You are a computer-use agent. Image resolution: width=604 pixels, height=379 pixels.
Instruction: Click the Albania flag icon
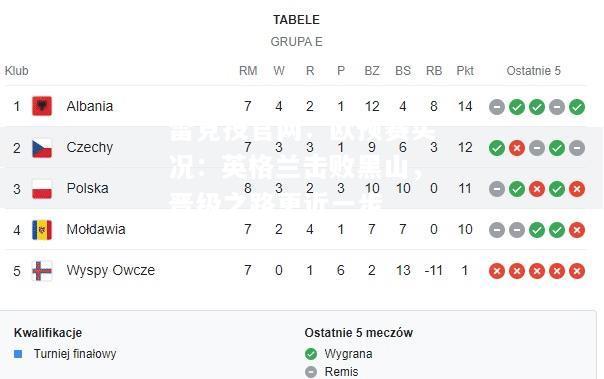coord(42,106)
